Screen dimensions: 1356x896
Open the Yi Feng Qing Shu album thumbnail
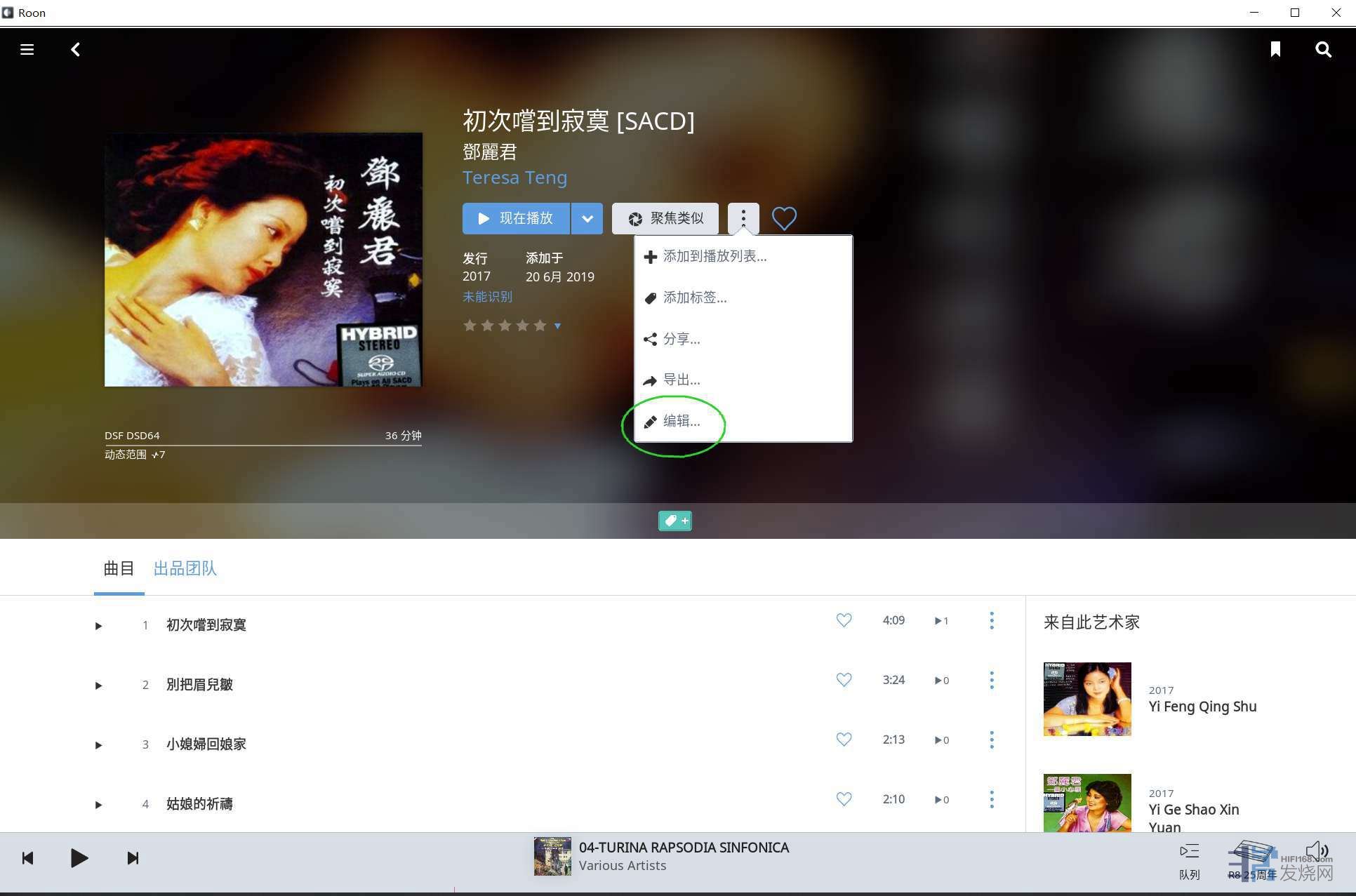pos(1086,699)
